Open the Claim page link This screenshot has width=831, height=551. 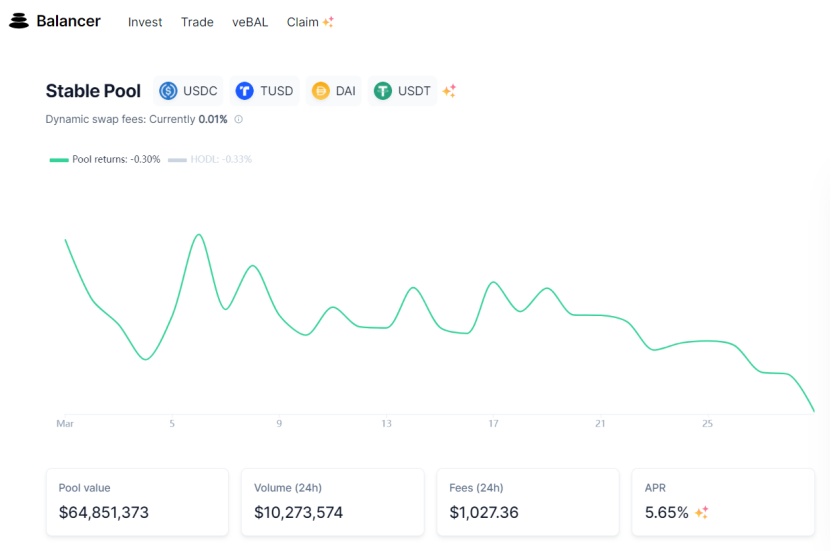303,22
